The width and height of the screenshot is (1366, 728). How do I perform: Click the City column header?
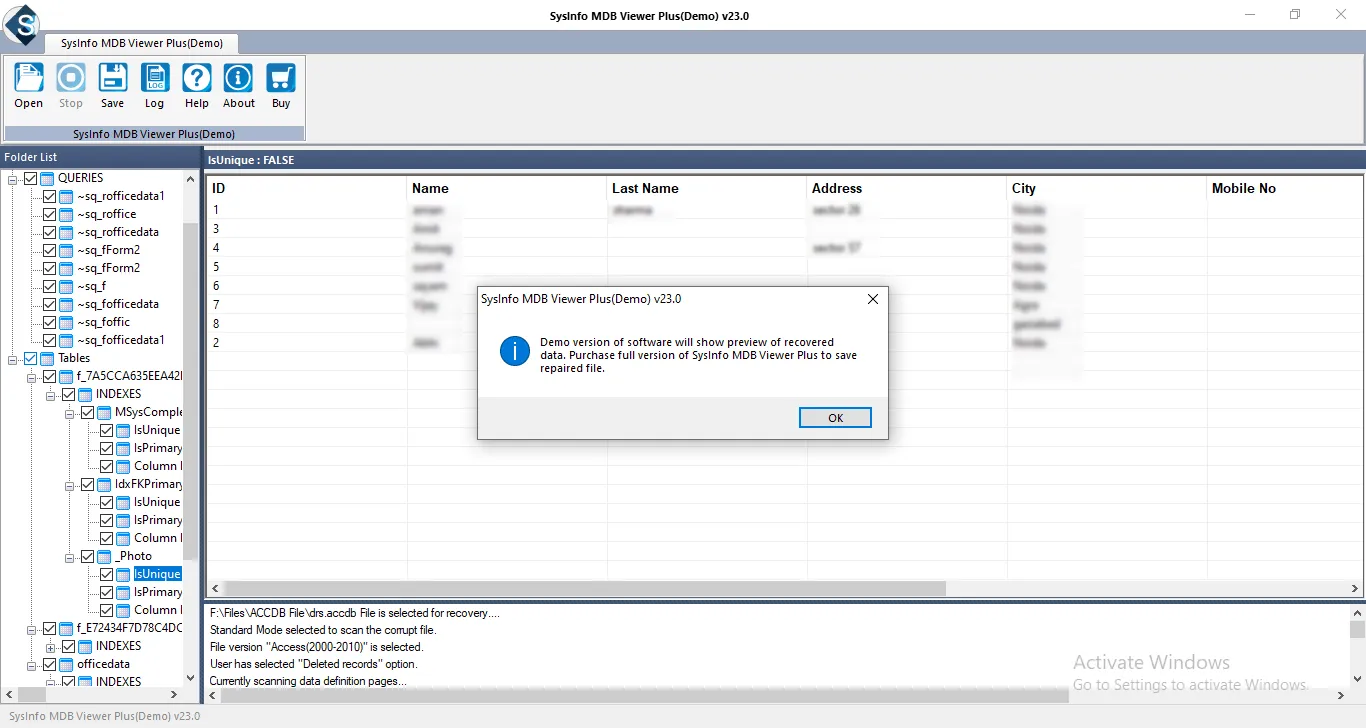pos(1107,188)
